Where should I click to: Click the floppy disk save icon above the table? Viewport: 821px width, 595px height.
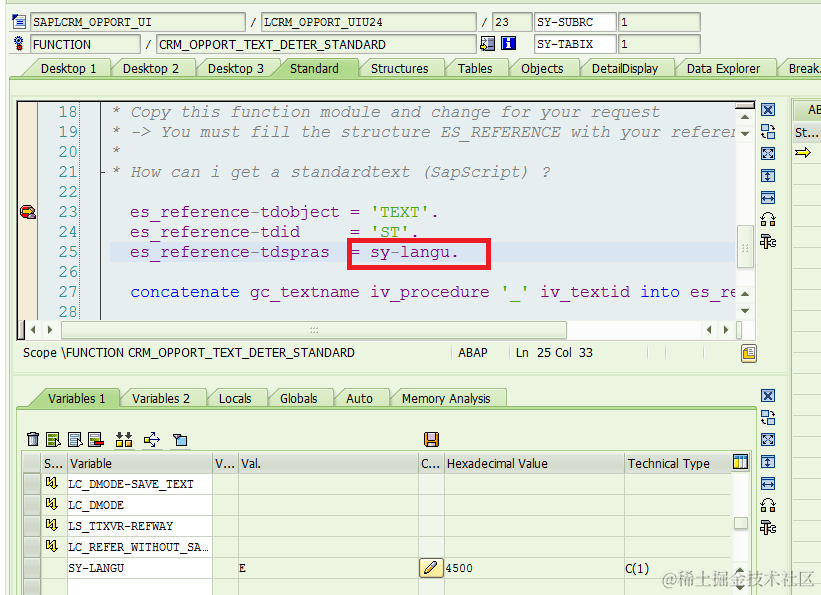point(431,439)
